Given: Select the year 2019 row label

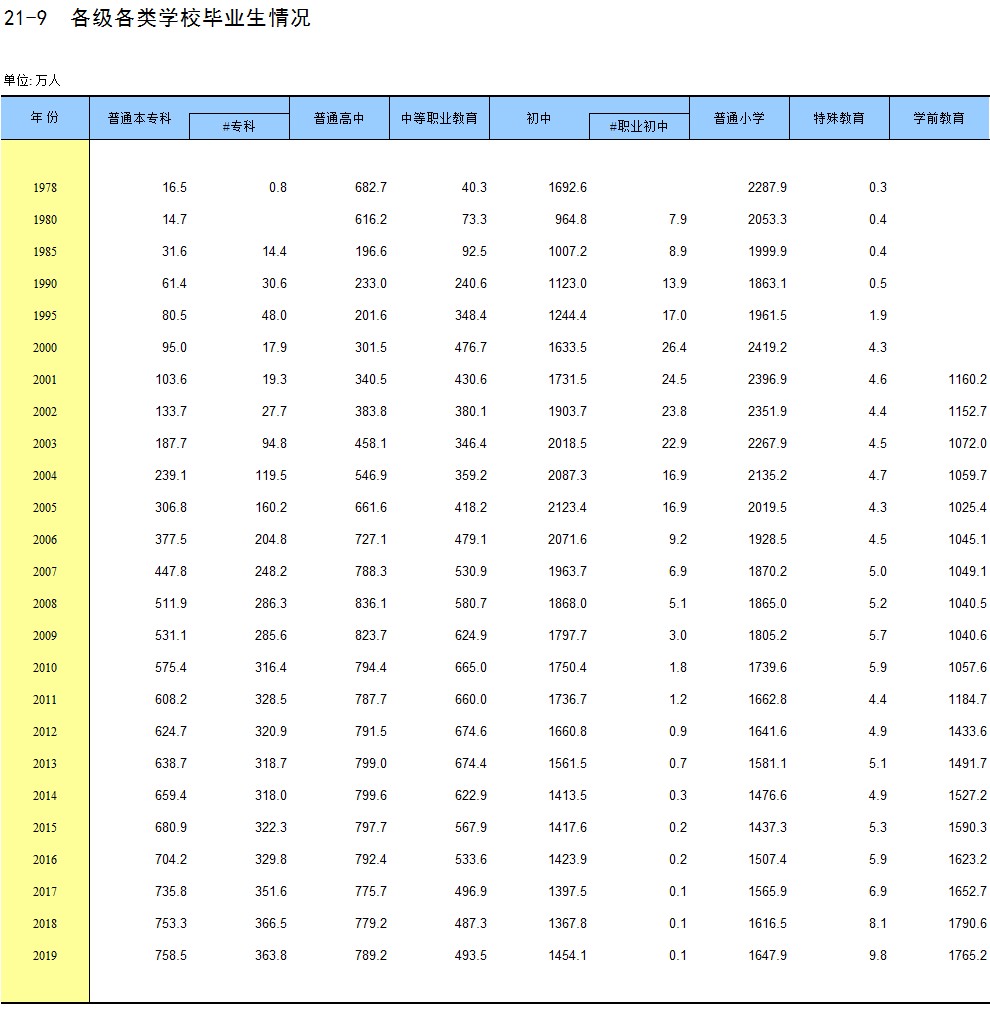Looking at the screenshot, I should tap(45, 955).
